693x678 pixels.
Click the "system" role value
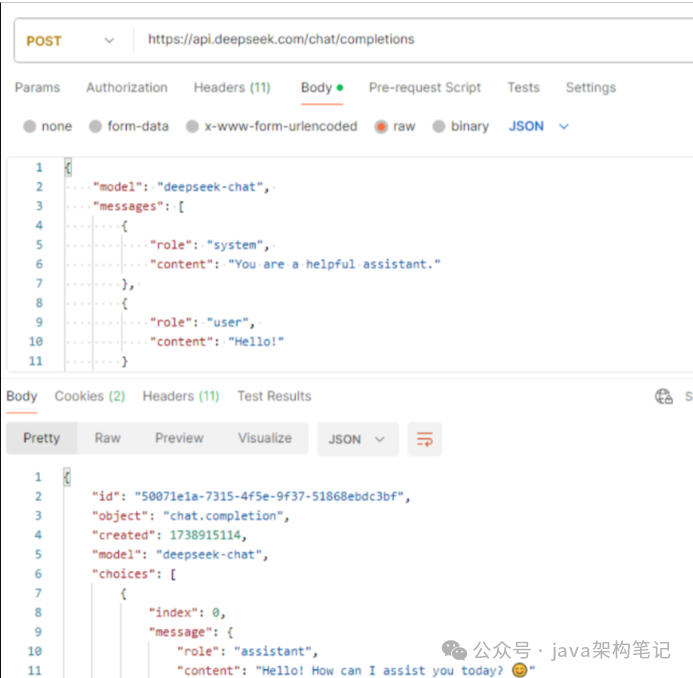tap(235, 245)
